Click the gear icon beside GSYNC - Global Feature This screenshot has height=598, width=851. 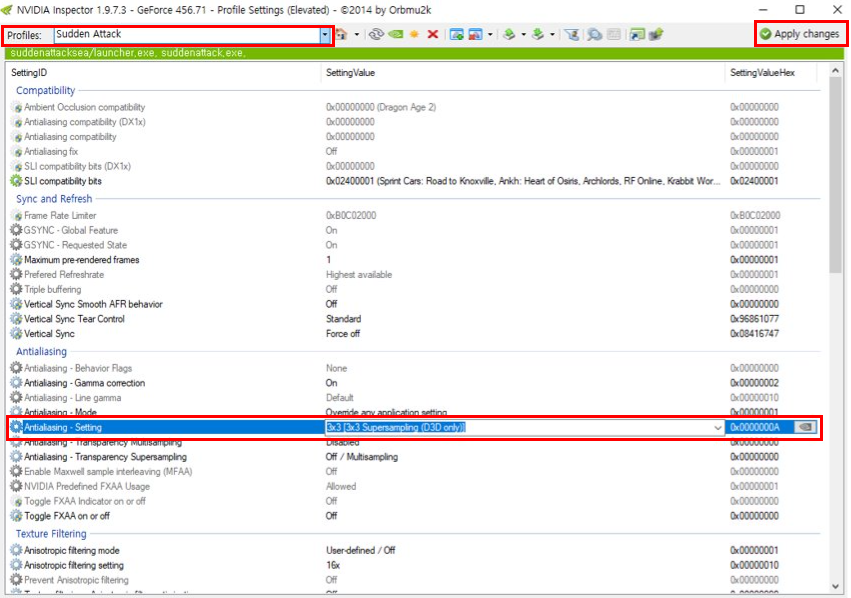(x=17, y=230)
